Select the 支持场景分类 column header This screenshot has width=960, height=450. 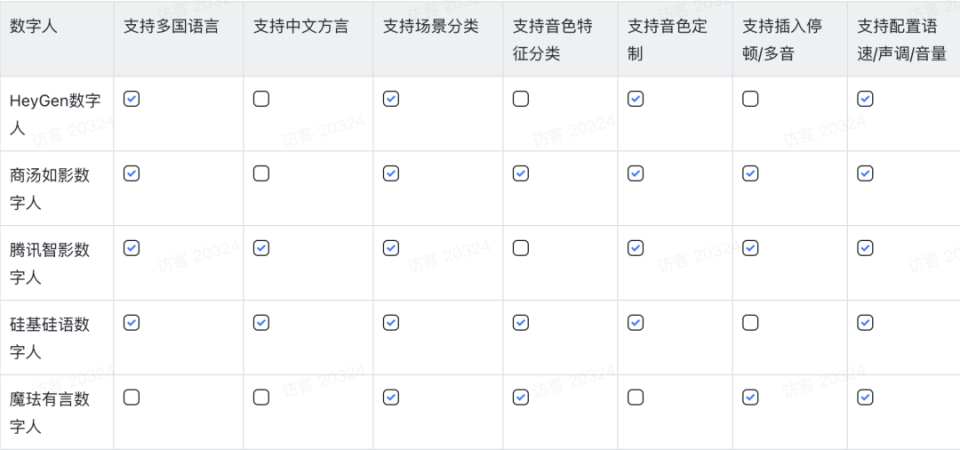click(430, 27)
